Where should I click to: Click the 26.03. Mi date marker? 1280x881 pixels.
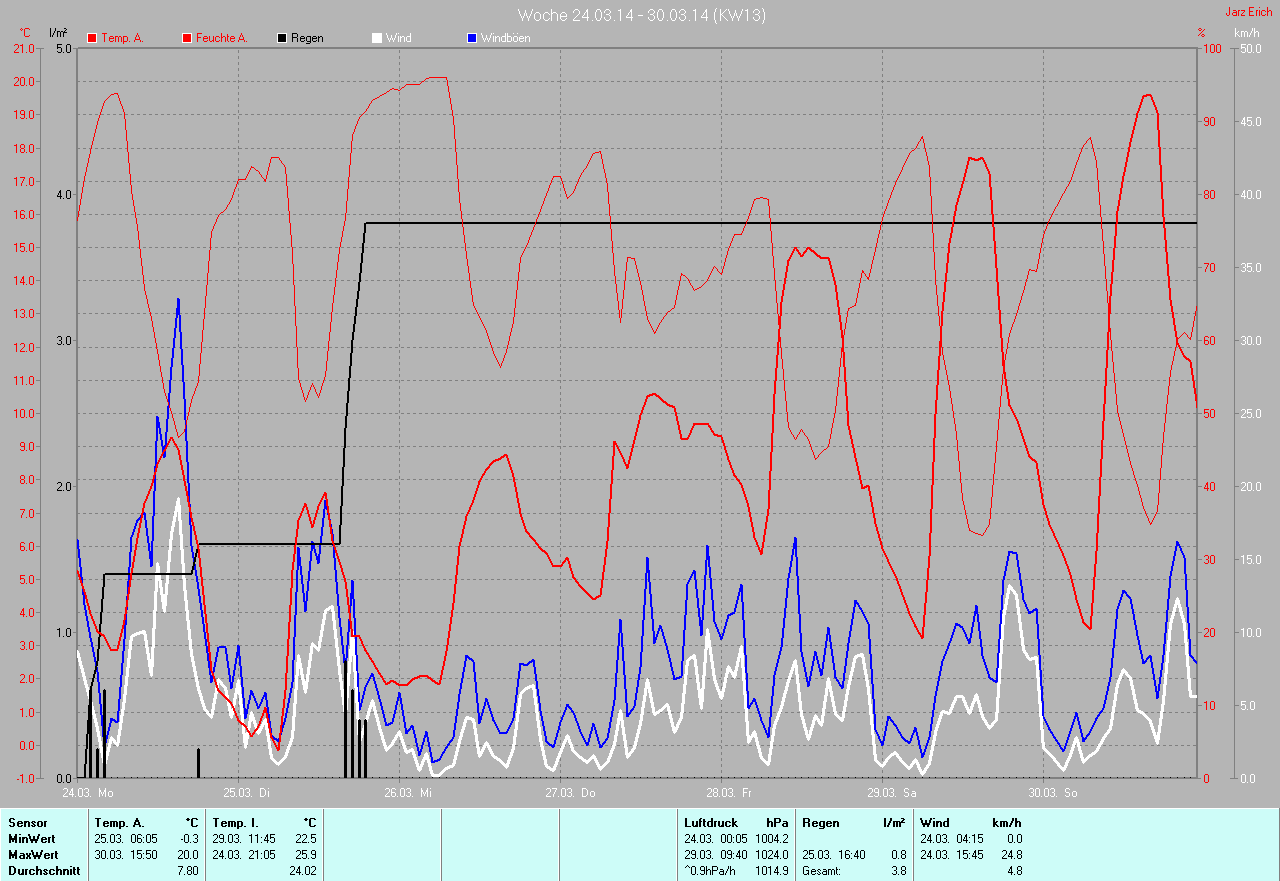tap(408, 793)
